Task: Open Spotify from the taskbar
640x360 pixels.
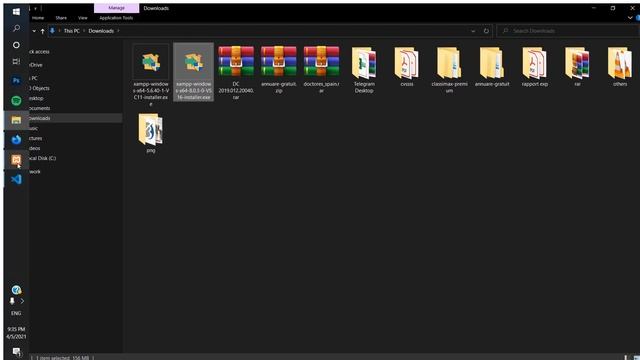Action: 16,100
